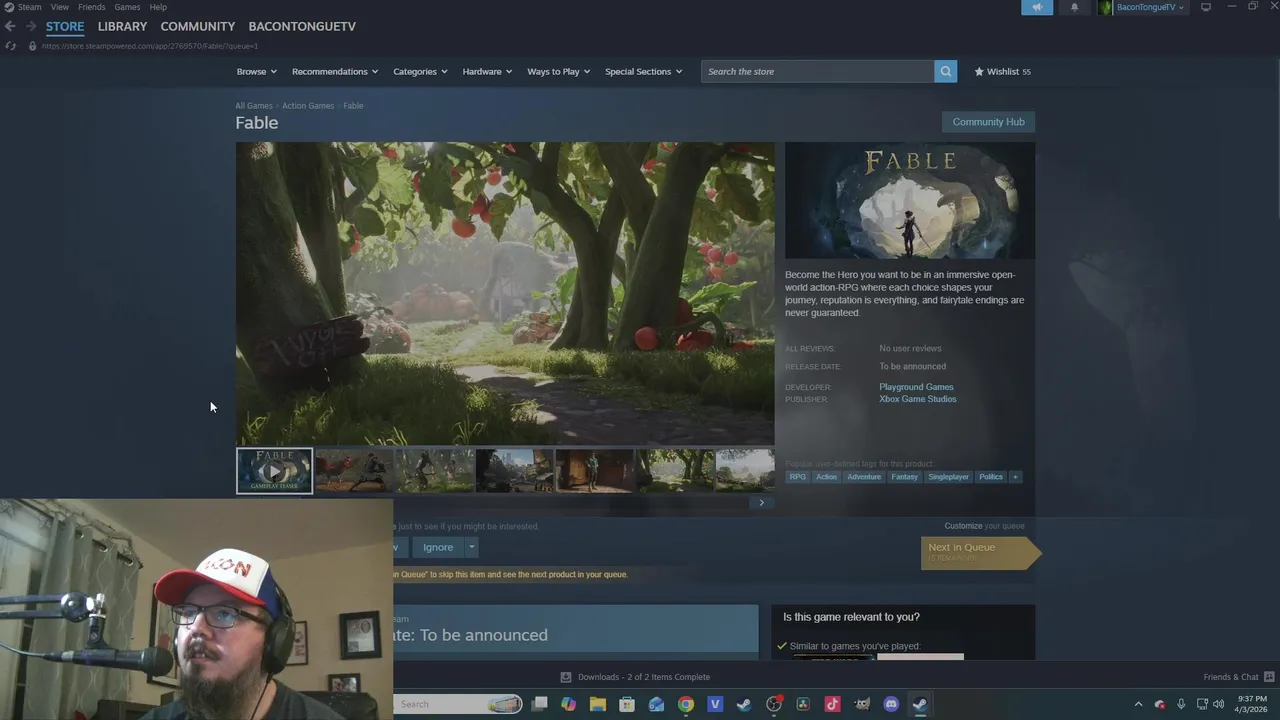Add a tag with the plus button
1280x720 pixels.
click(x=1015, y=477)
